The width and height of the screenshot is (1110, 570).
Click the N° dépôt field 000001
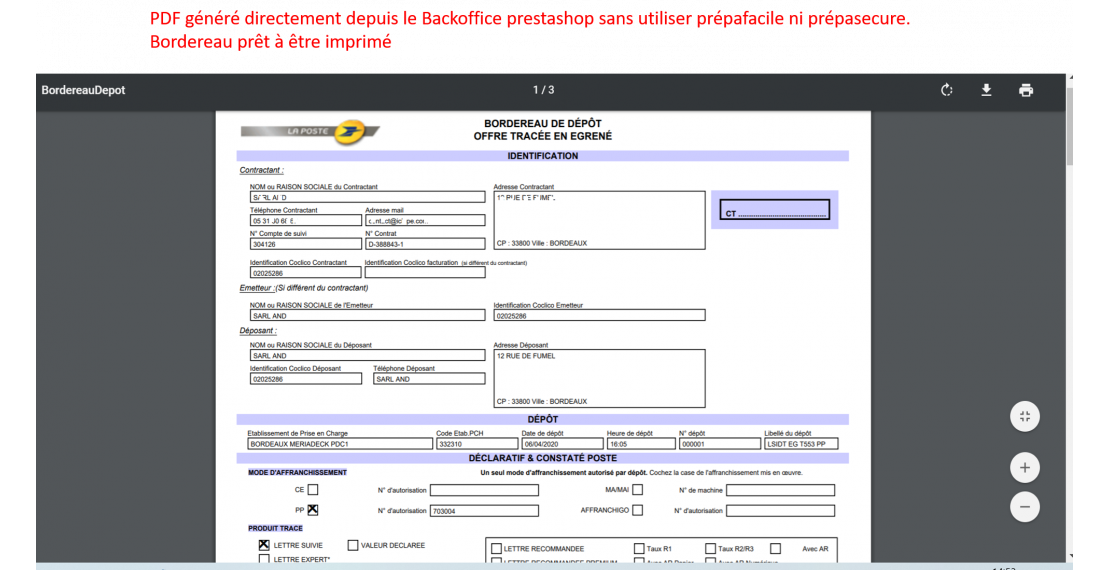pyautogui.click(x=720, y=444)
